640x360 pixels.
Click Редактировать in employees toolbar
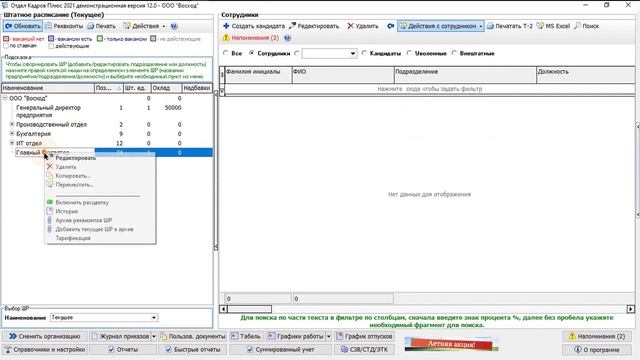[313, 26]
